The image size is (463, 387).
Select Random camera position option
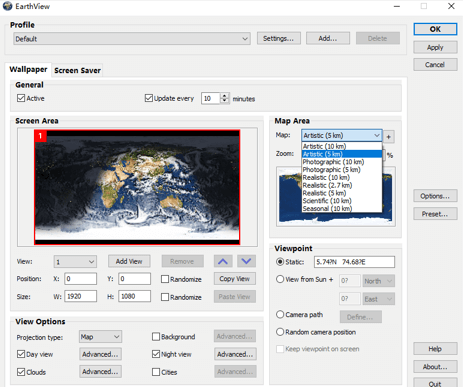point(280,332)
